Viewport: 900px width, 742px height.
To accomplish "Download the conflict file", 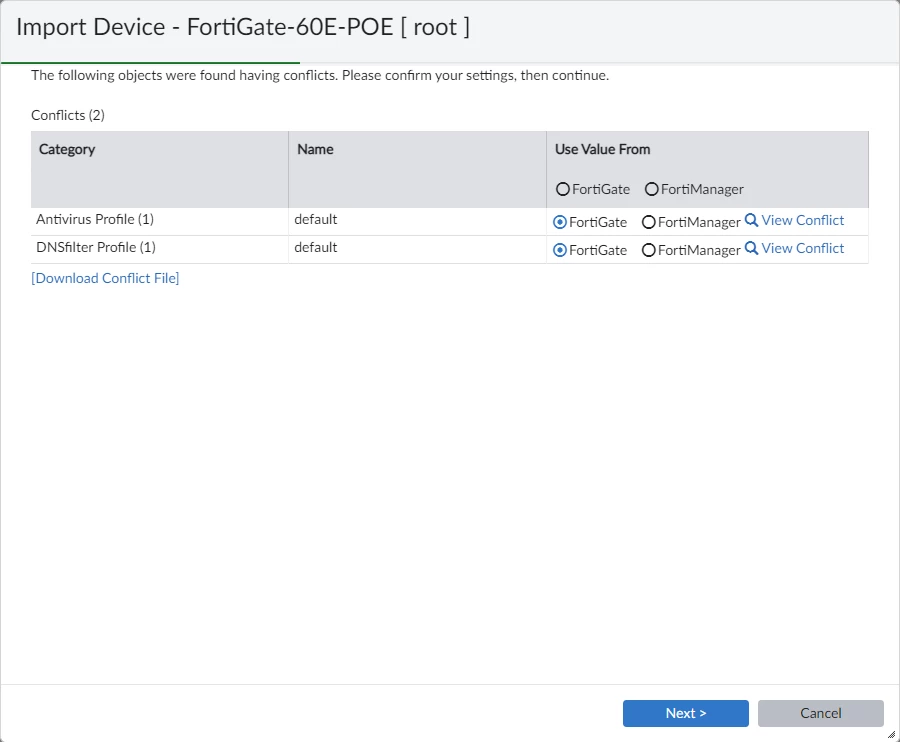I will pos(105,278).
